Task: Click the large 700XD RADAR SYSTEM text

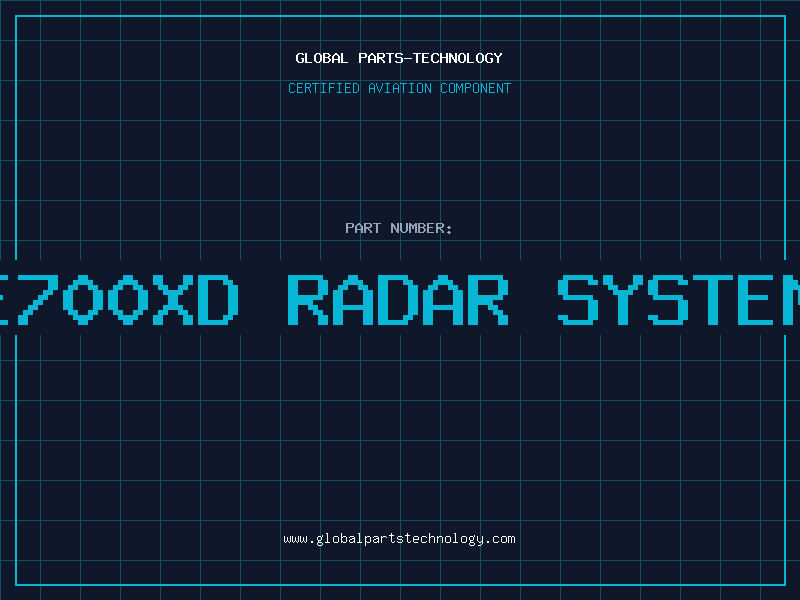Action: coord(400,299)
